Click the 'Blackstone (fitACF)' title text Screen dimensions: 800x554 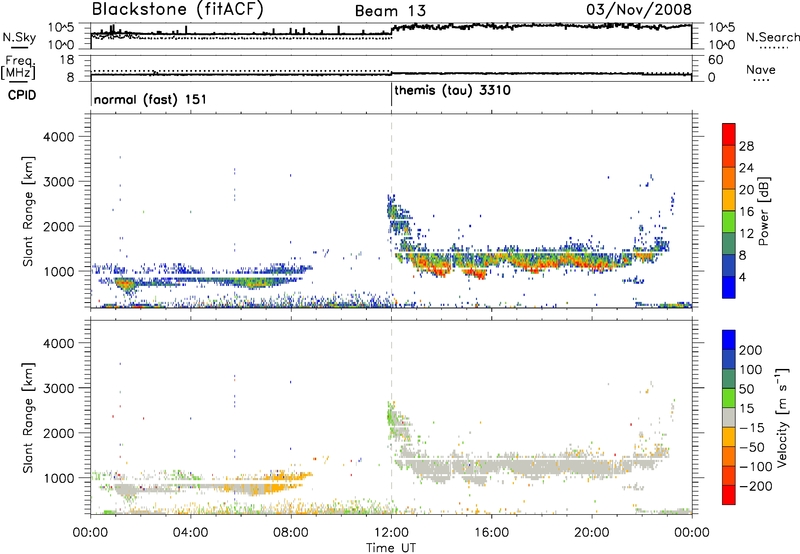point(177,9)
